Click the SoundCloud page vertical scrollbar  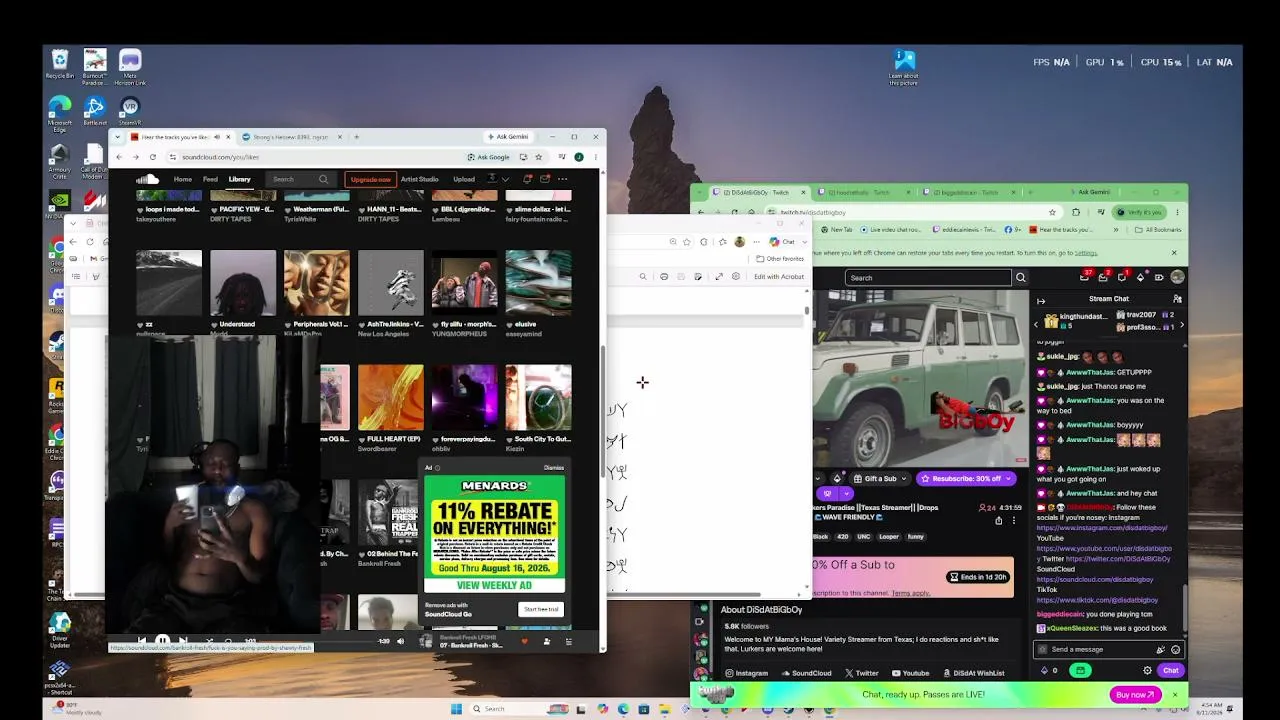[x=602, y=410]
